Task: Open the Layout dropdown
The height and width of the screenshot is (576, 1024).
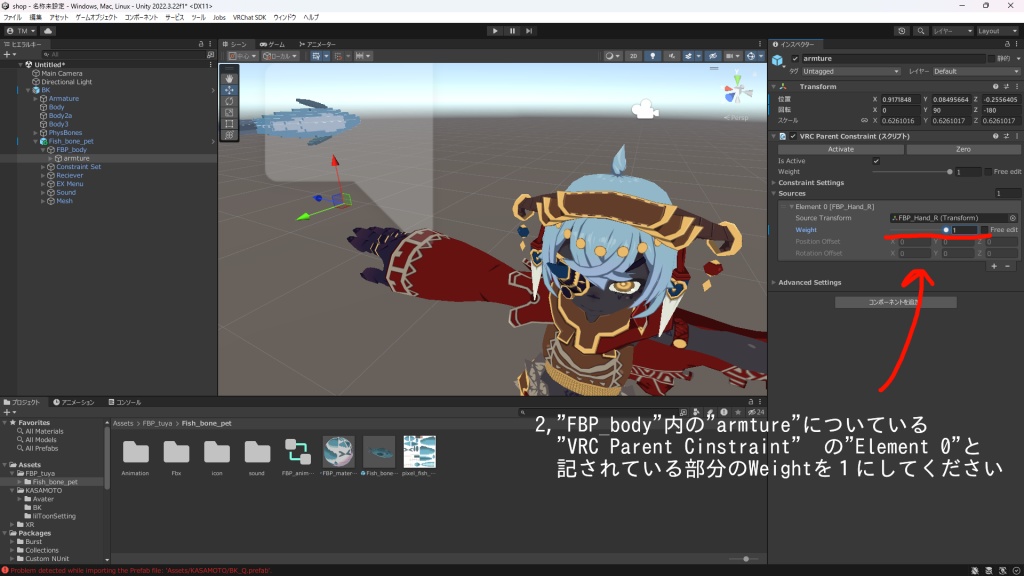Action: click(997, 31)
